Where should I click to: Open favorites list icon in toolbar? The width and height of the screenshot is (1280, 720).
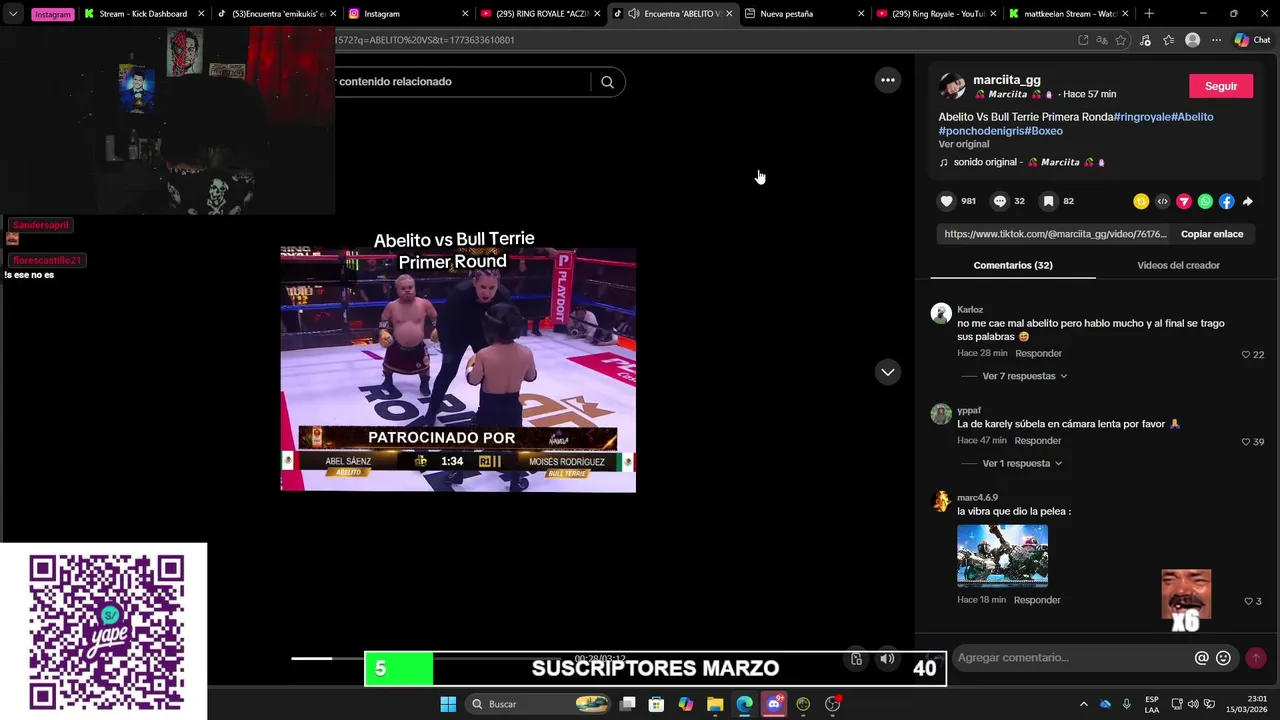click(x=1168, y=40)
